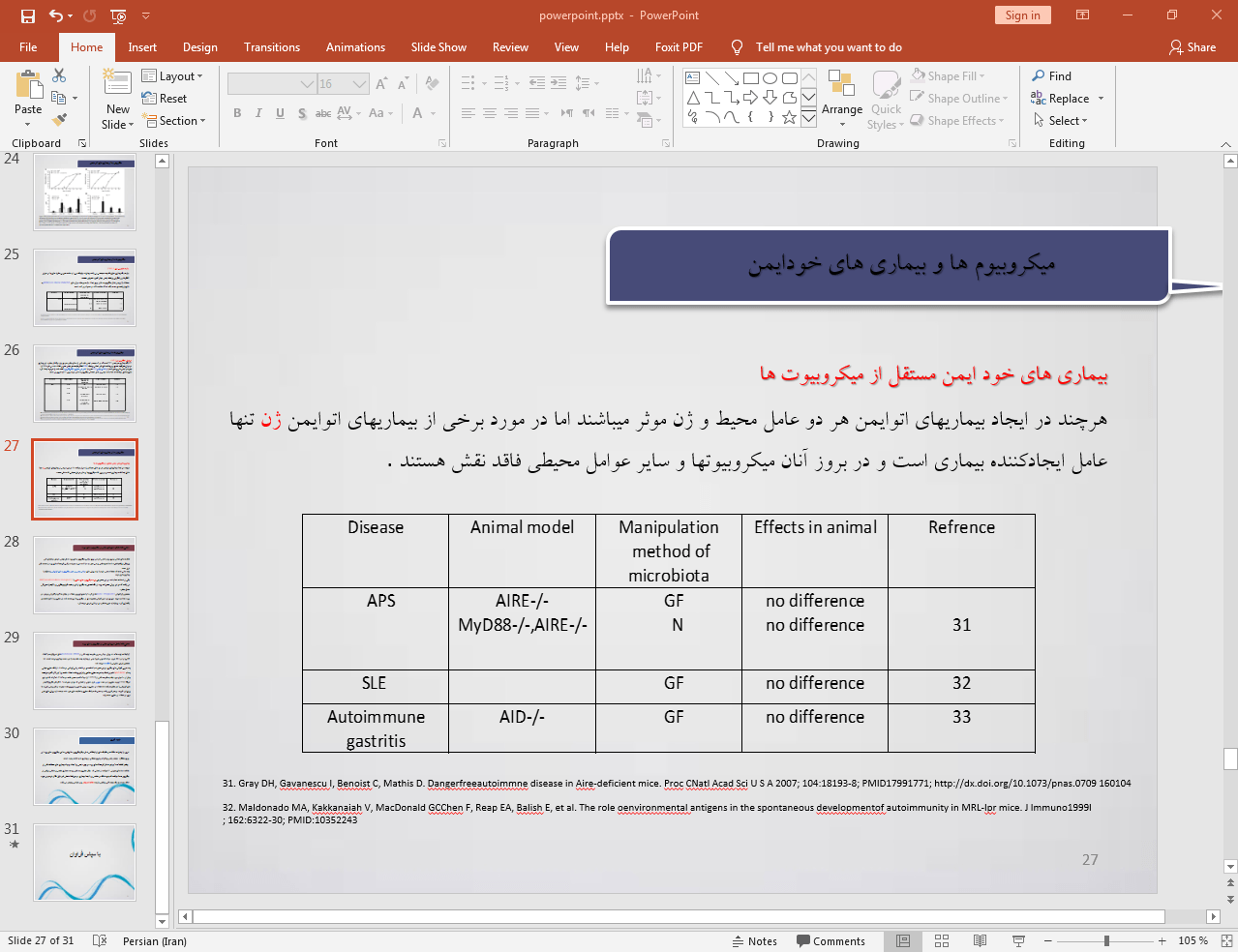
Task: Open the Transitions tab
Action: tap(272, 47)
